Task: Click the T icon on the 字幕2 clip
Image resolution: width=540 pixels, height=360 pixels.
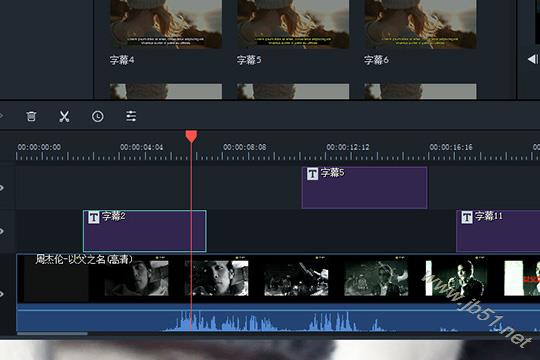Action: point(94,217)
